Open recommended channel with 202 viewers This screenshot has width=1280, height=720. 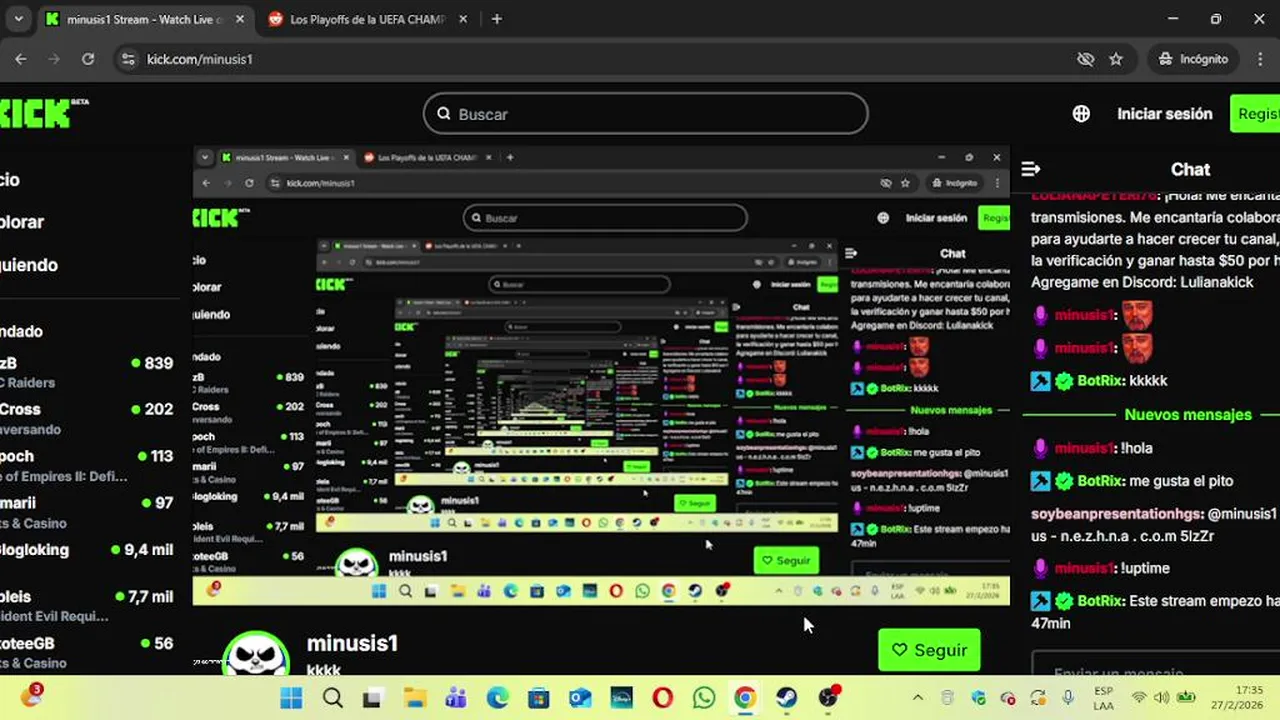87,418
